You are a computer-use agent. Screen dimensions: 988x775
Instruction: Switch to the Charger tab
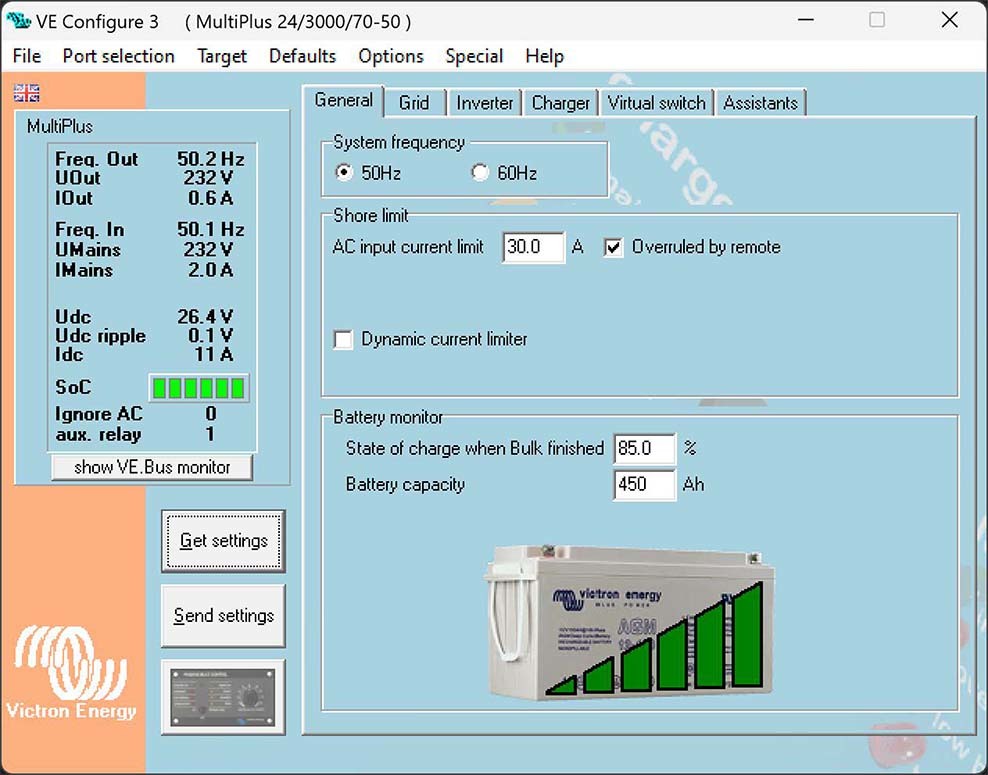560,103
